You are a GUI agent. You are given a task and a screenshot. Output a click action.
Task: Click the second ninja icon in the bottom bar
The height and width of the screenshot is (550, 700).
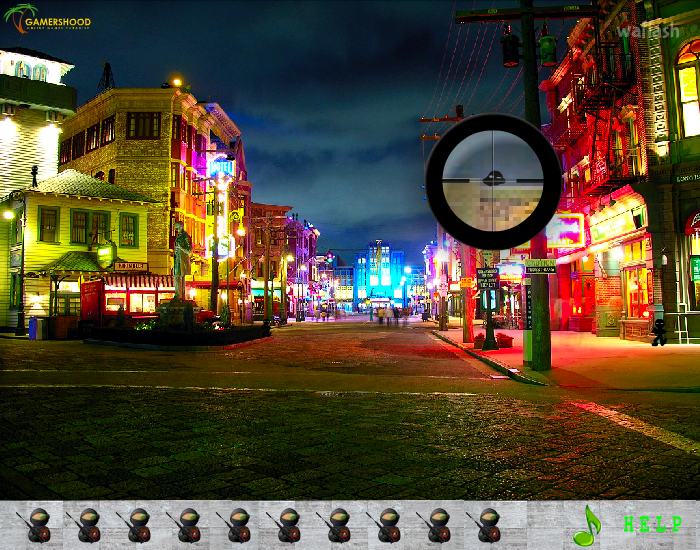click(x=84, y=525)
